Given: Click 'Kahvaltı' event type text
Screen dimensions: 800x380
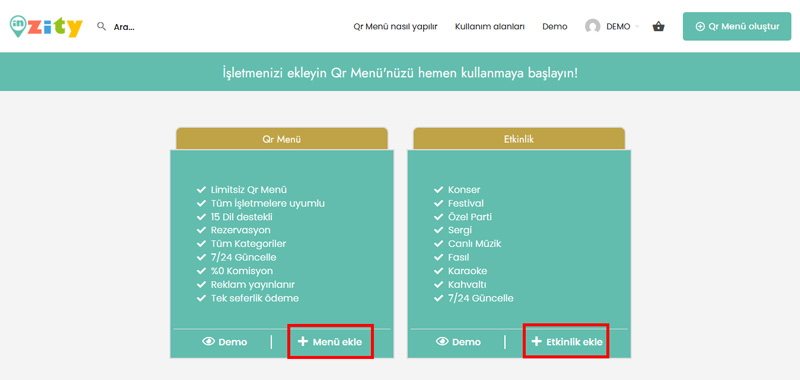Looking at the screenshot, I should pos(467,285).
